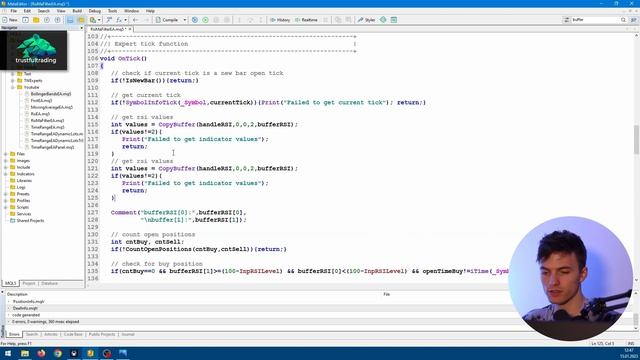This screenshot has height=360, width=640.
Task: Open the Debug menu
Action: [x=95, y=11]
